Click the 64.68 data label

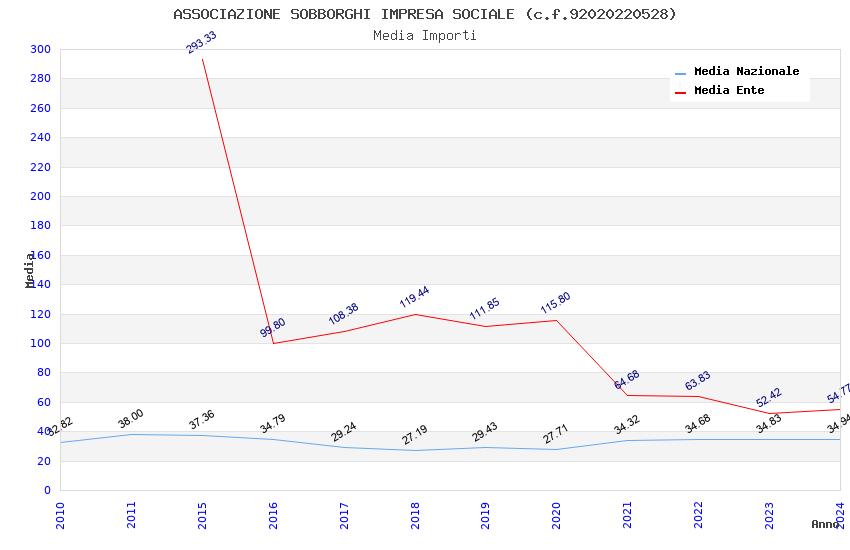(x=627, y=380)
